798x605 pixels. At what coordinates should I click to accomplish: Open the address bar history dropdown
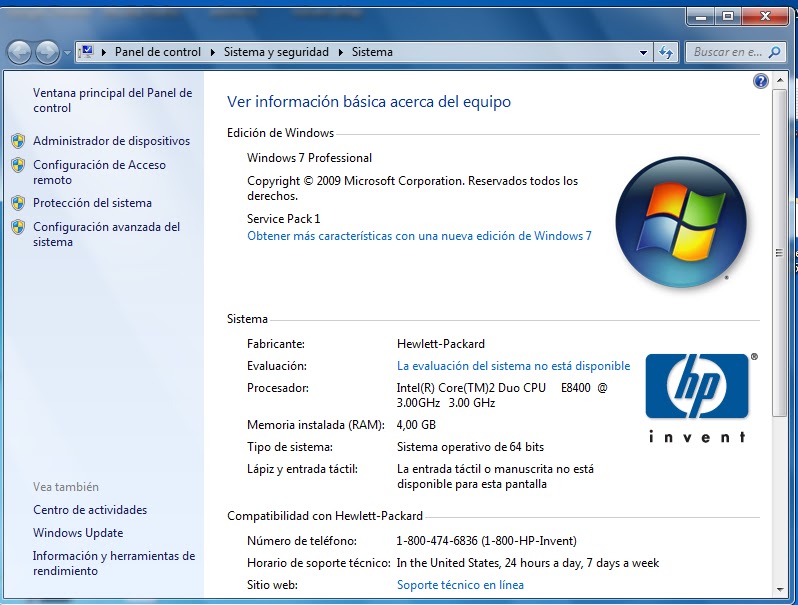[x=643, y=52]
